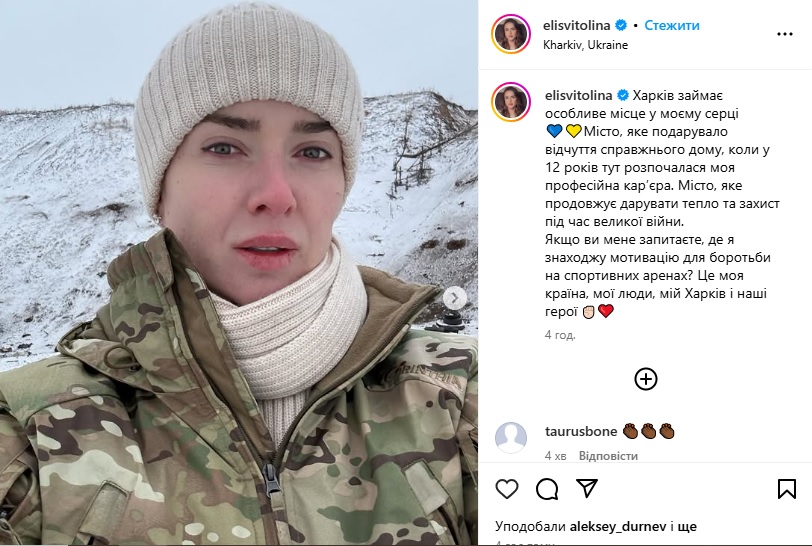Open the elisvitolina avatar beside the caption

tap(511, 102)
